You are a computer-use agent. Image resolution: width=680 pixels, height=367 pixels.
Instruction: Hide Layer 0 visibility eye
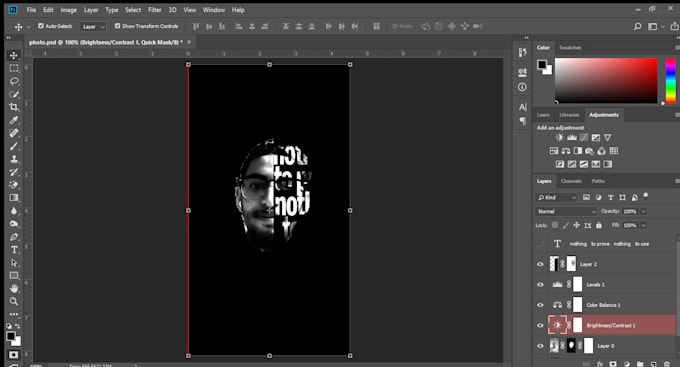pyautogui.click(x=540, y=346)
